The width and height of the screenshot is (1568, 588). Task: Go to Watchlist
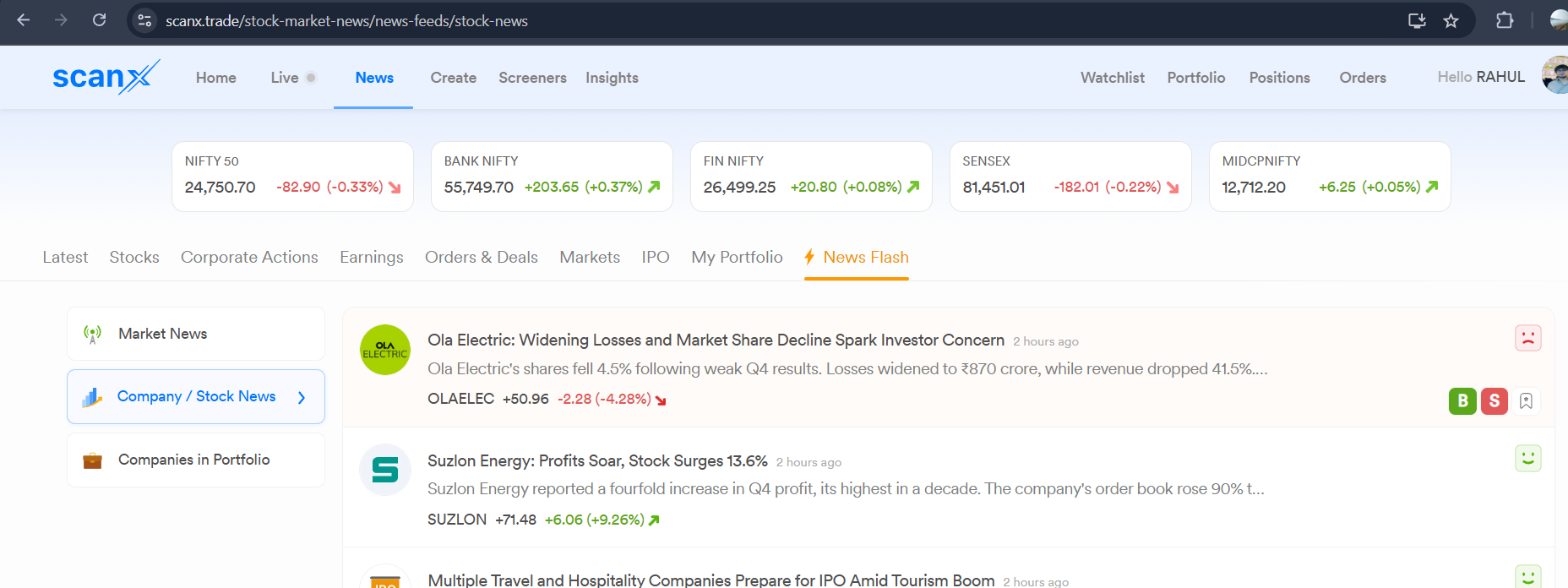tap(1113, 78)
